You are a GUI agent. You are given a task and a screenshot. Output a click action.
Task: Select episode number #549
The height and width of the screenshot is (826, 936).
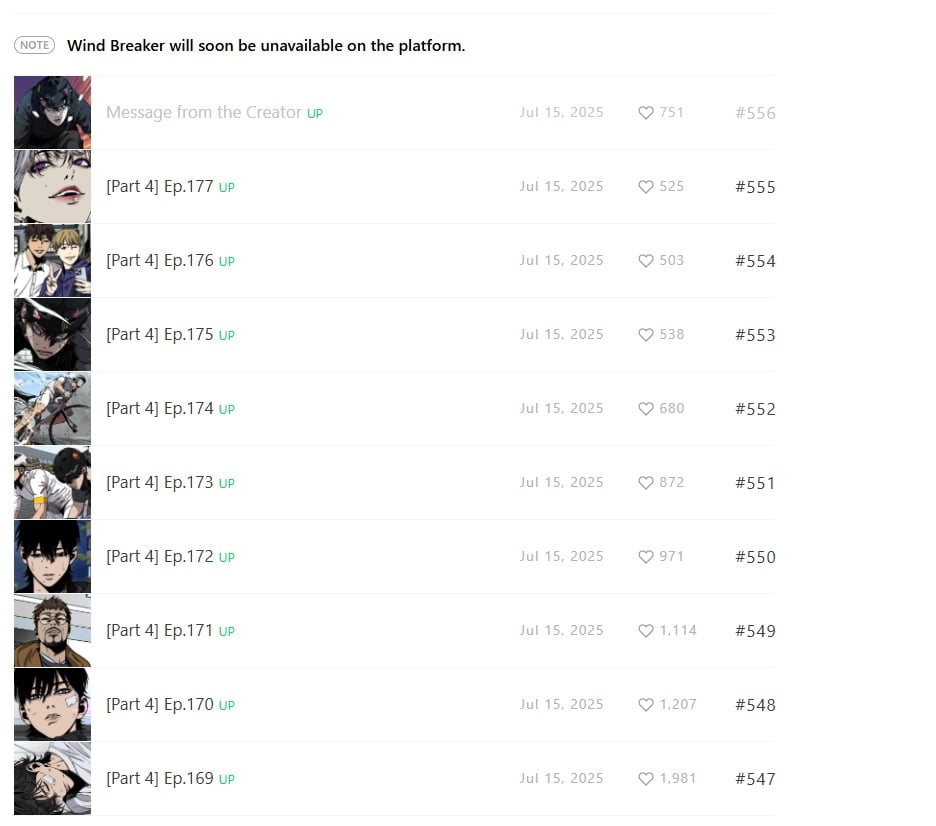tap(755, 631)
